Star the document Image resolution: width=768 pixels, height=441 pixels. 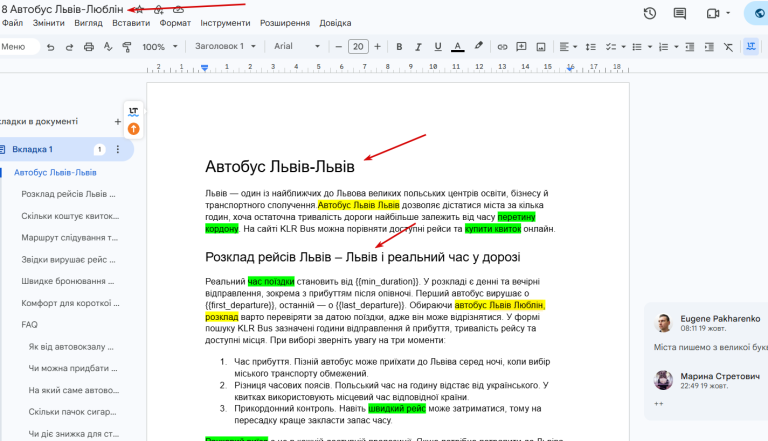pyautogui.click(x=140, y=9)
